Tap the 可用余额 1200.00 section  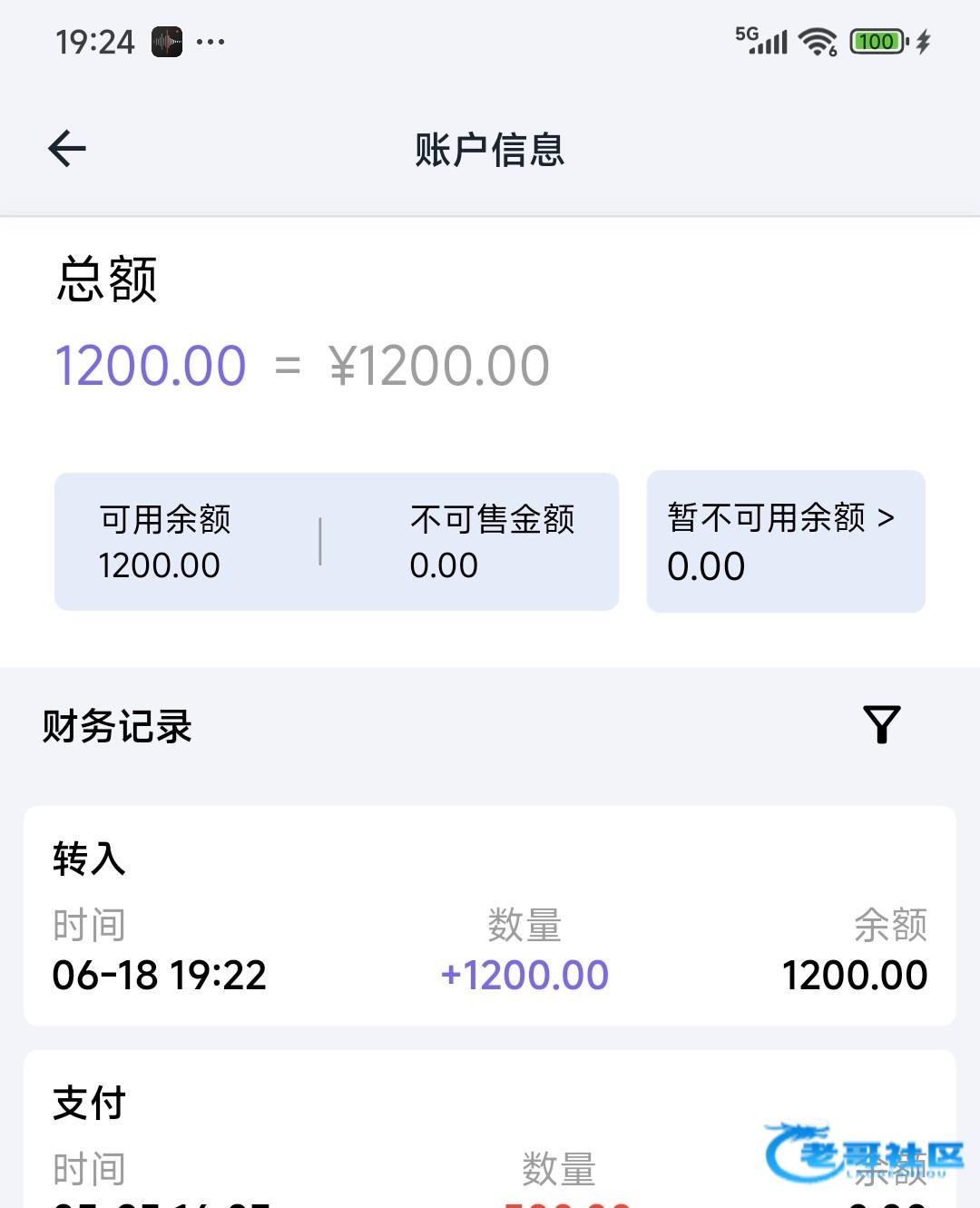coord(164,542)
